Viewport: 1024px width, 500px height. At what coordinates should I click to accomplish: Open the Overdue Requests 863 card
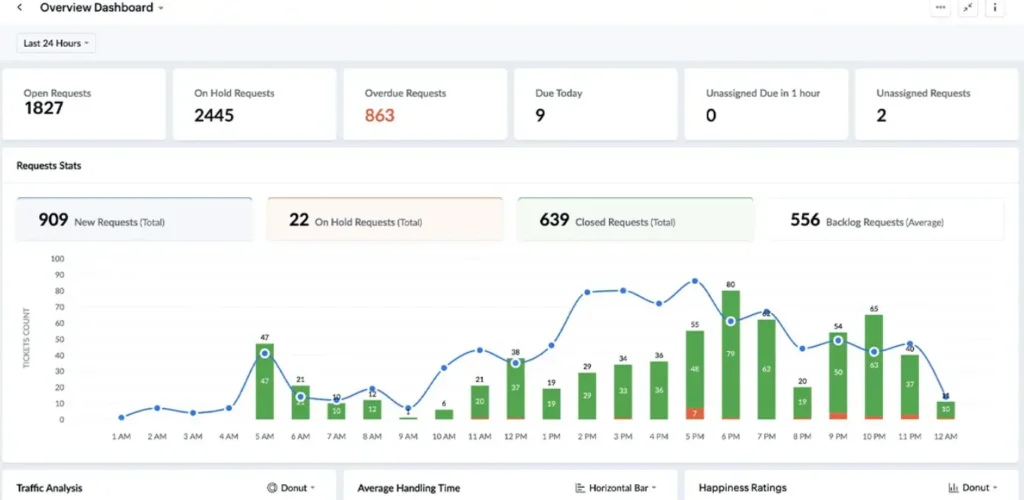[425, 104]
